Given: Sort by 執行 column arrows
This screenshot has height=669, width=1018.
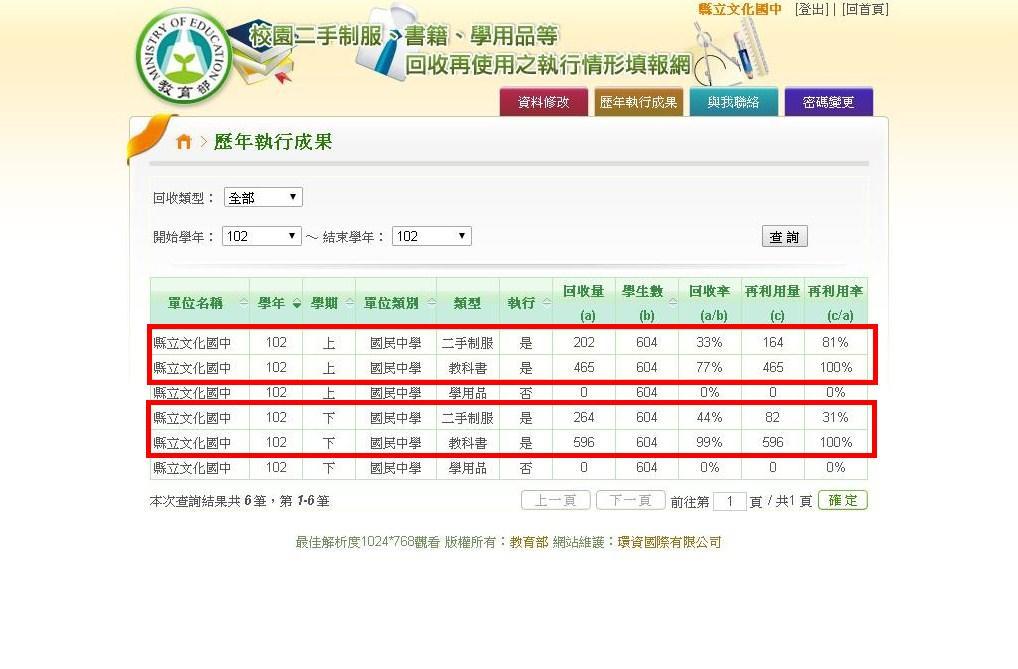Looking at the screenshot, I should coord(545,303).
